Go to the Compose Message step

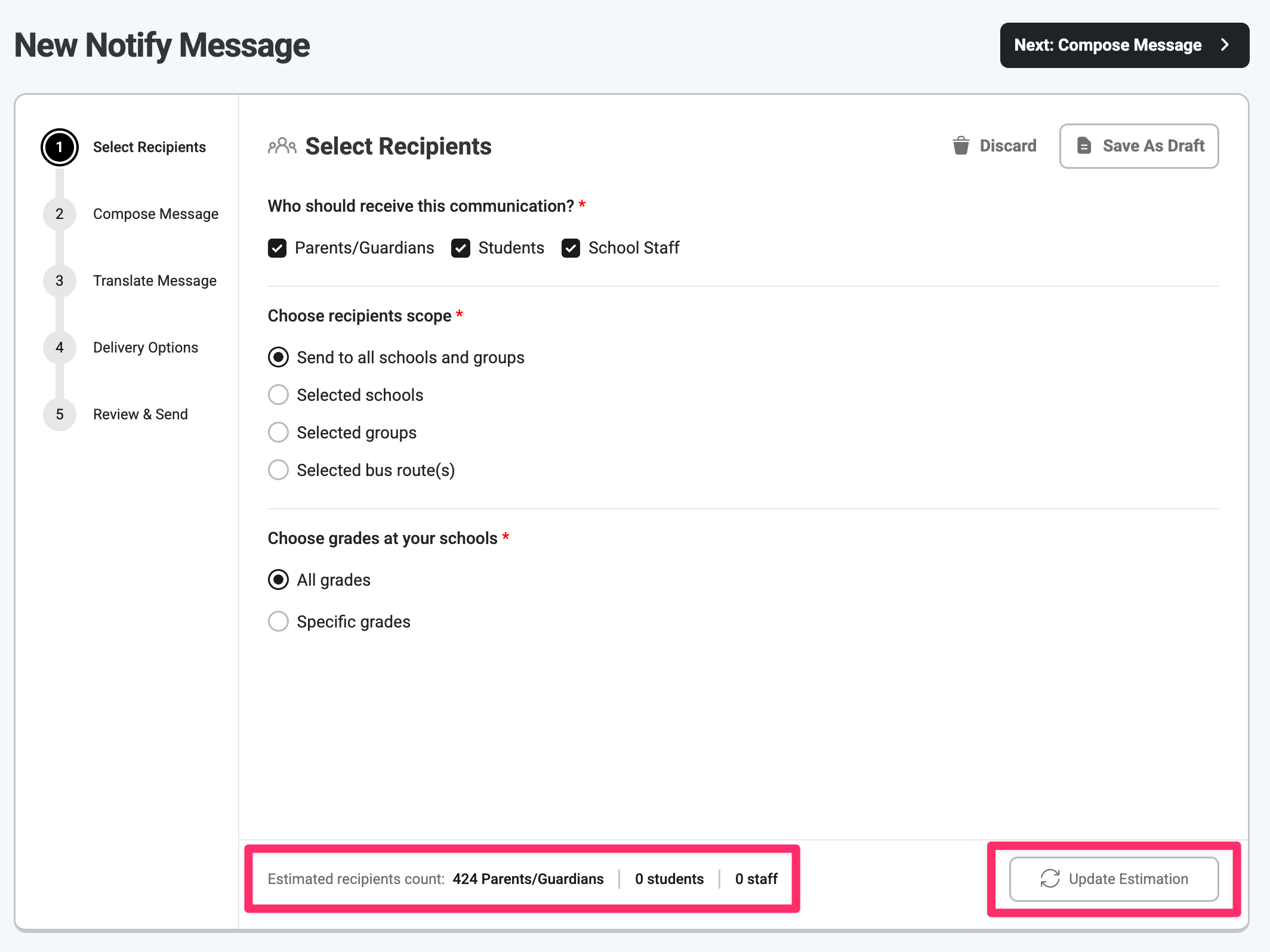(156, 214)
